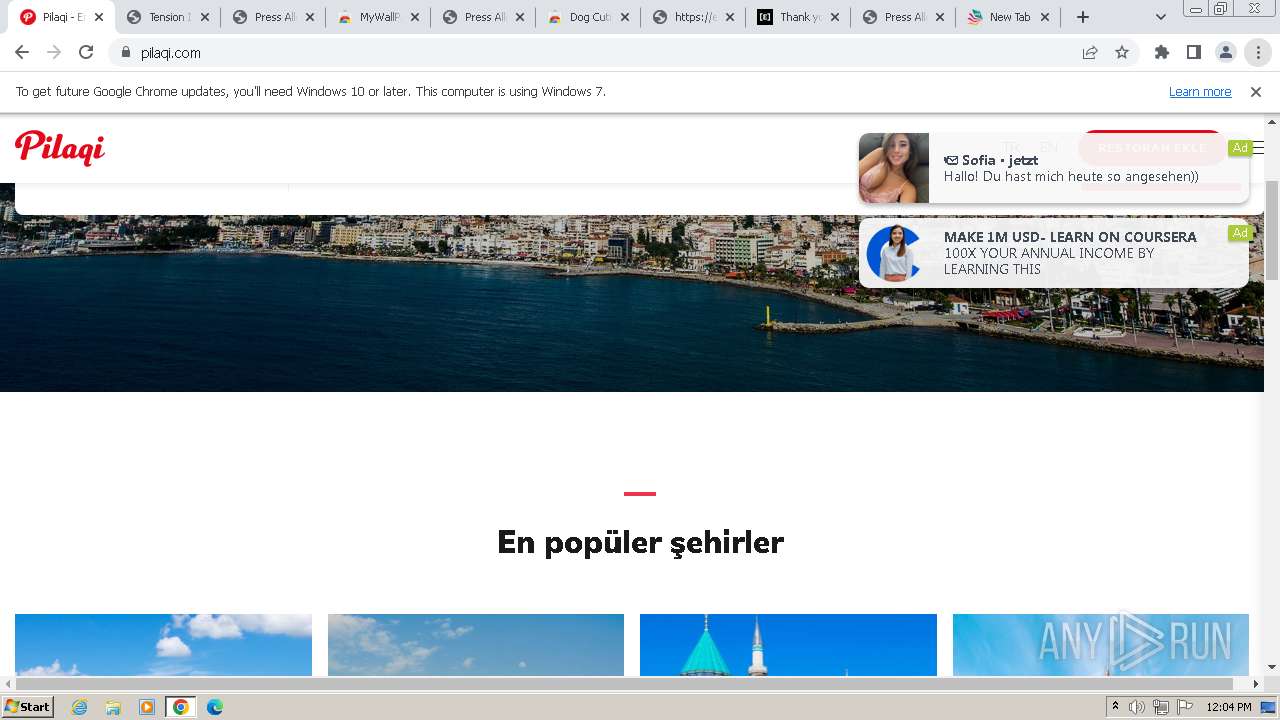Share this page icon
This screenshot has width=1280, height=720.
(1090, 53)
